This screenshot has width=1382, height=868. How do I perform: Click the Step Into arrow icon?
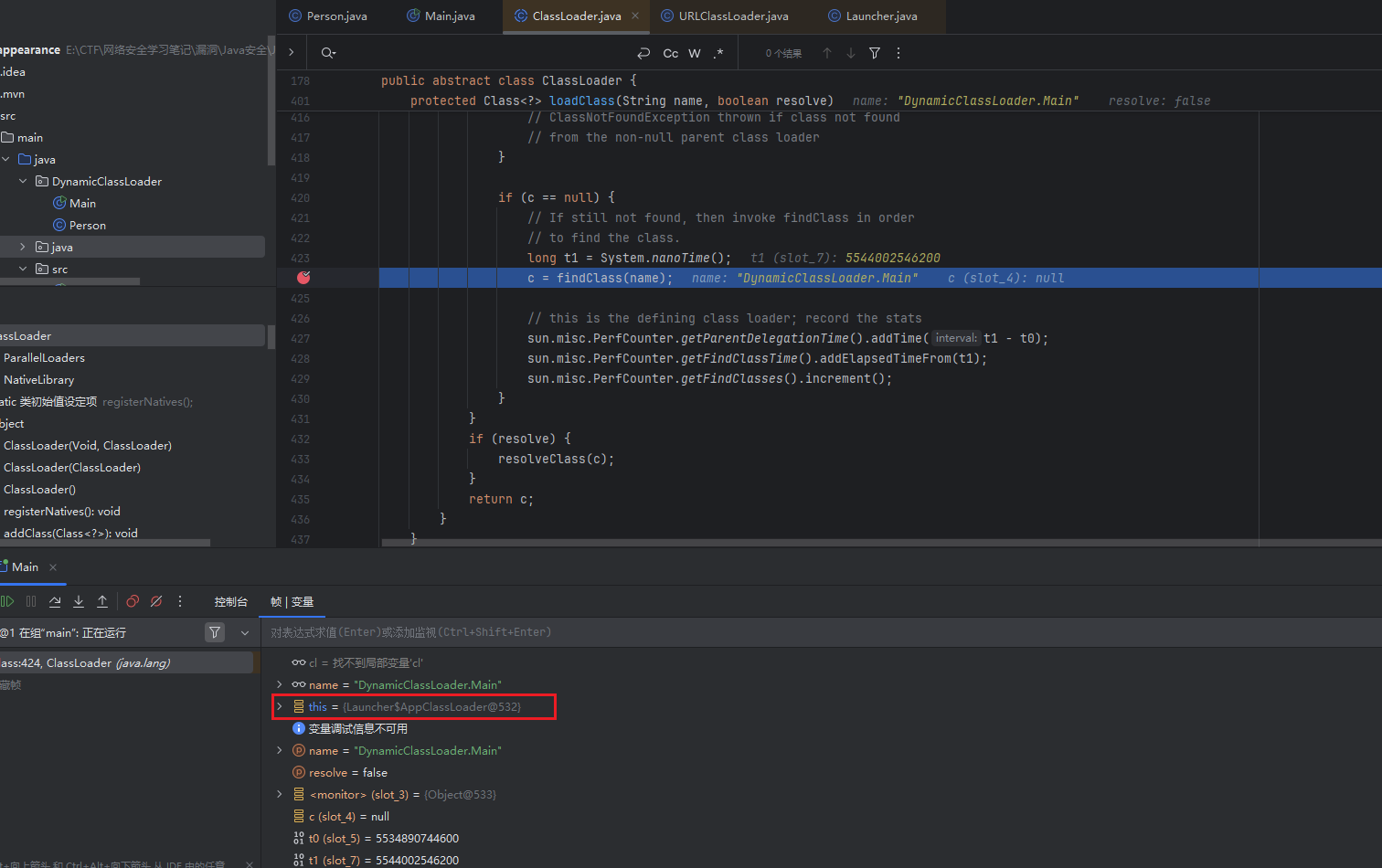tap(79, 601)
